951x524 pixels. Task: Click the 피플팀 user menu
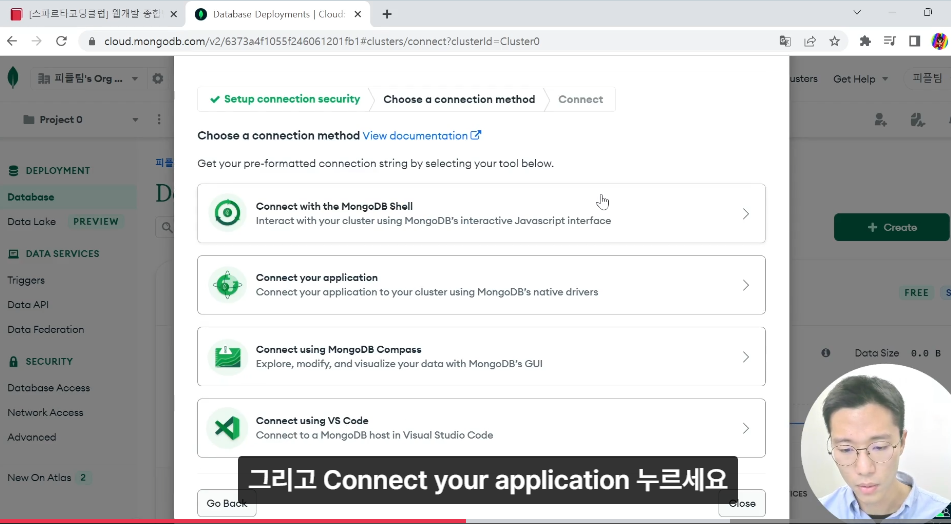pos(927,79)
